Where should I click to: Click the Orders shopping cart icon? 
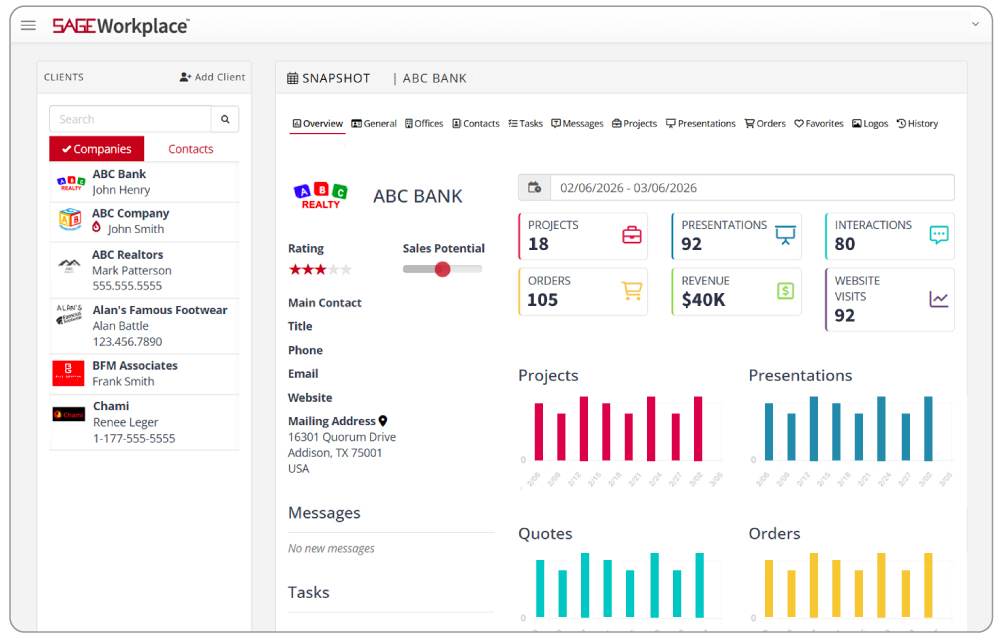click(x=631, y=291)
